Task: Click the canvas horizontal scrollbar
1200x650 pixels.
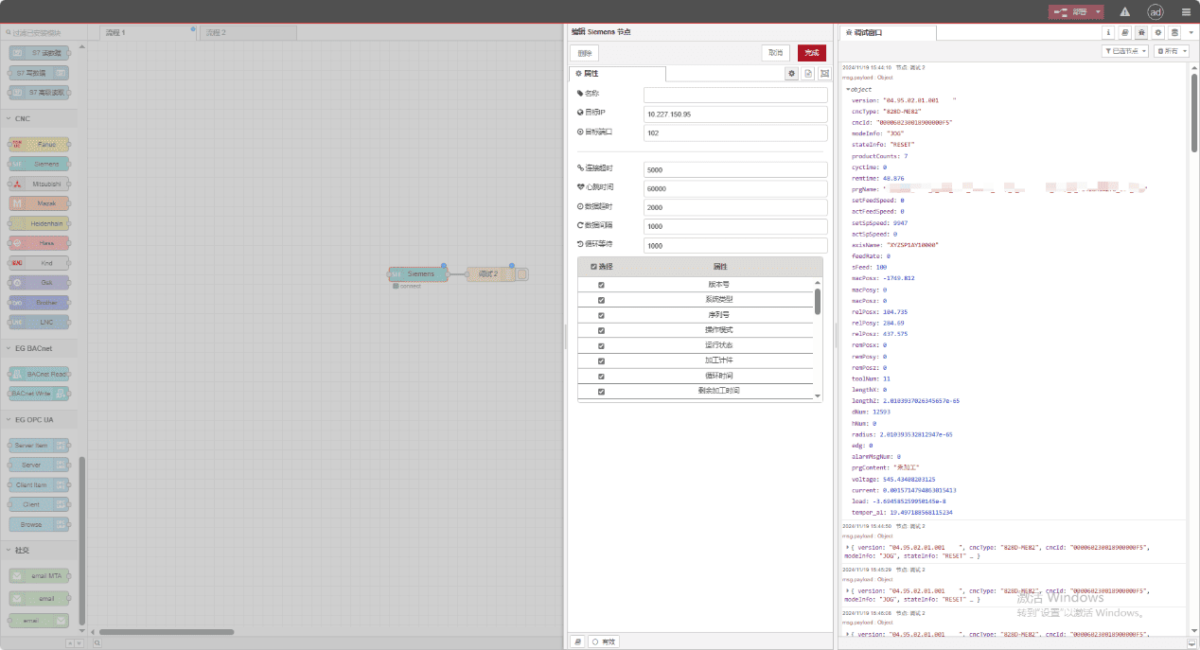Action: click(167, 632)
